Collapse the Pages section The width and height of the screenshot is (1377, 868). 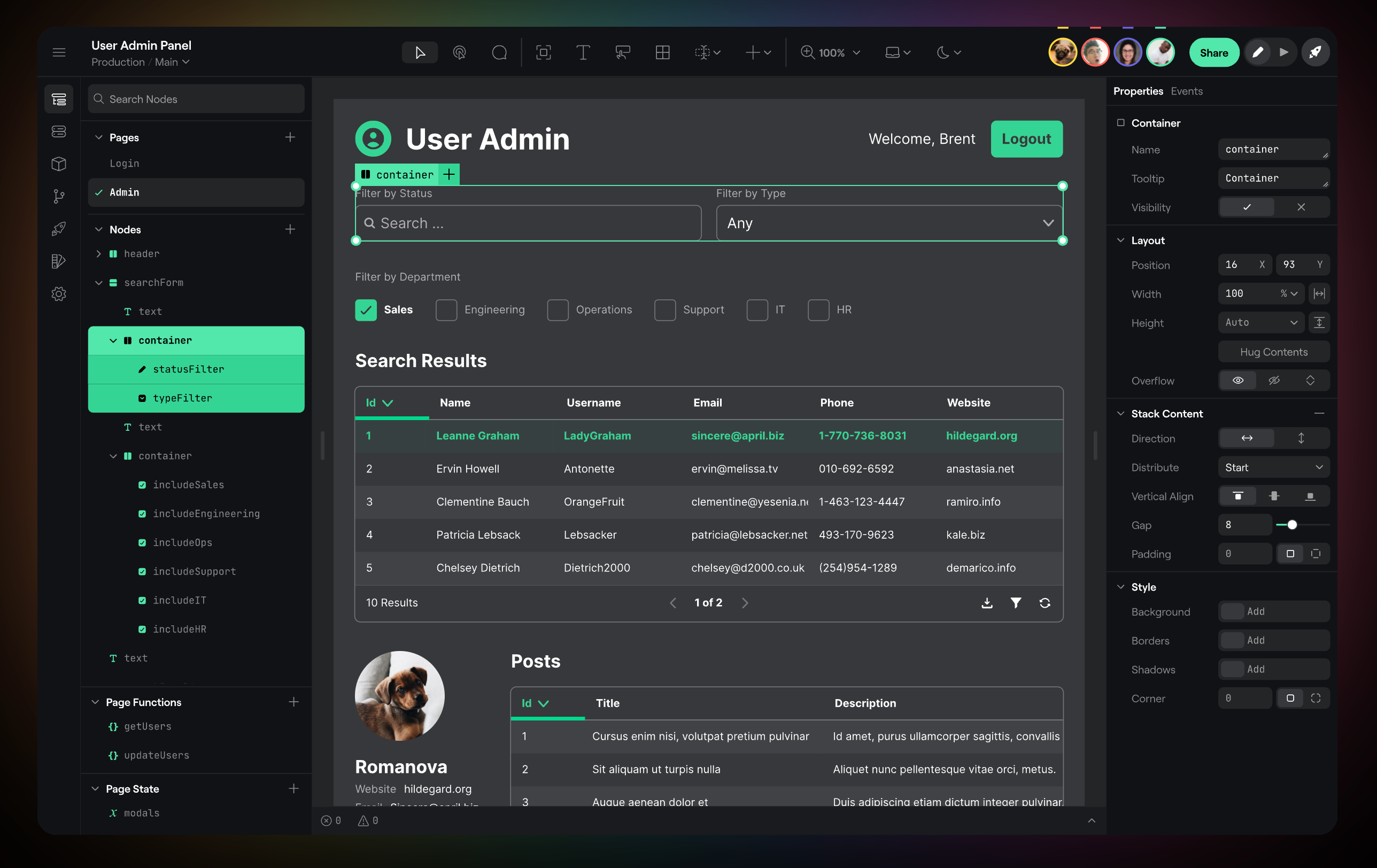tap(98, 137)
